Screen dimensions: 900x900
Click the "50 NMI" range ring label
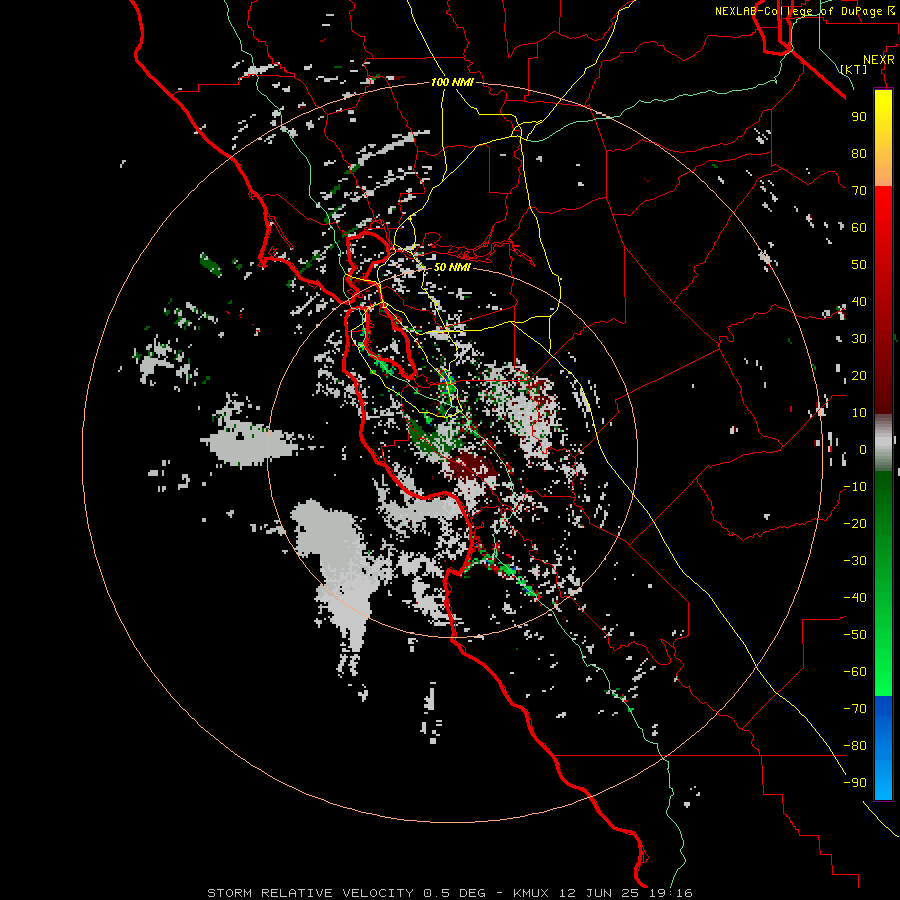(452, 267)
